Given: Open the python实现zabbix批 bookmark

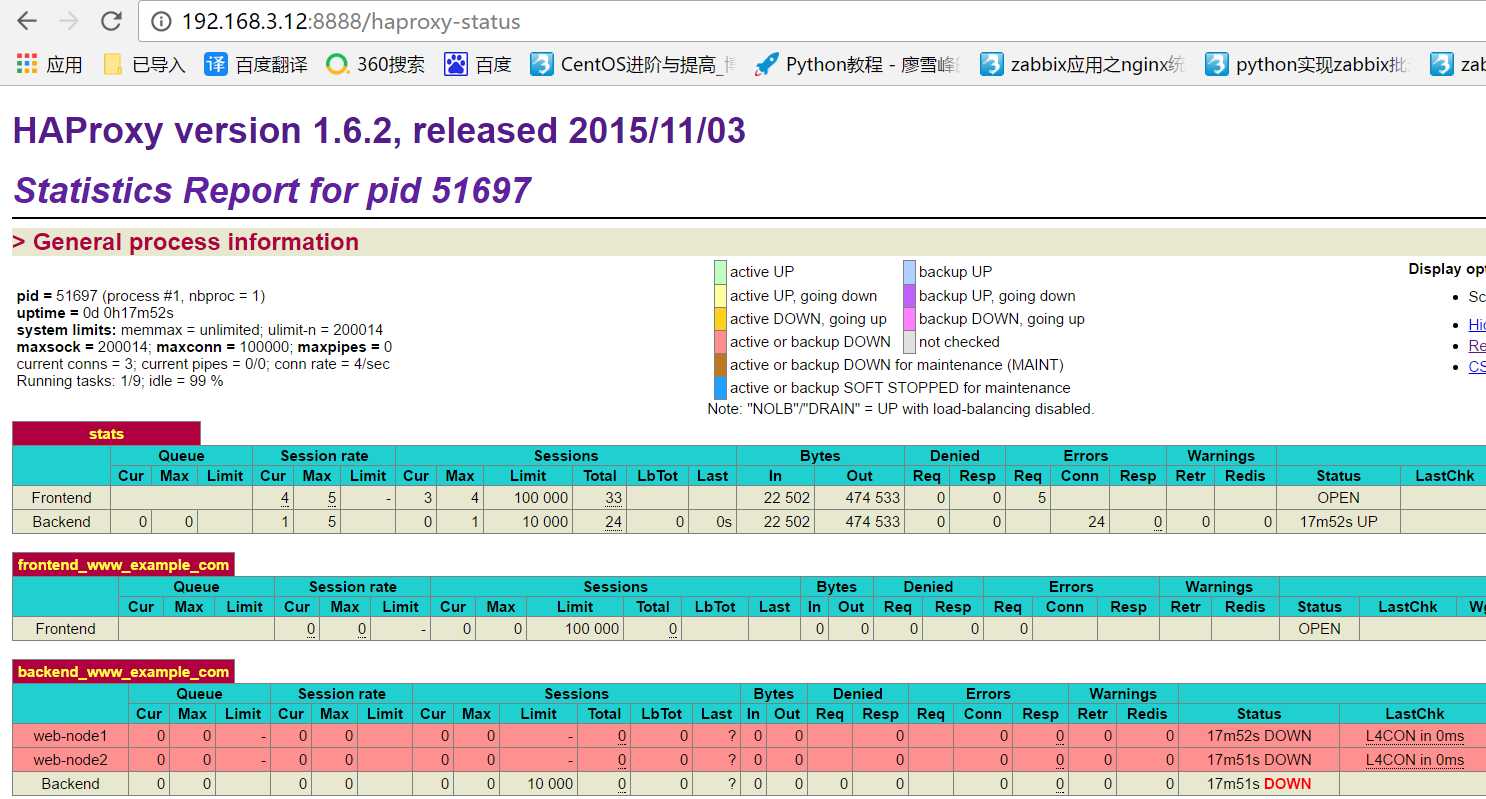Looking at the screenshot, I should [1308, 64].
